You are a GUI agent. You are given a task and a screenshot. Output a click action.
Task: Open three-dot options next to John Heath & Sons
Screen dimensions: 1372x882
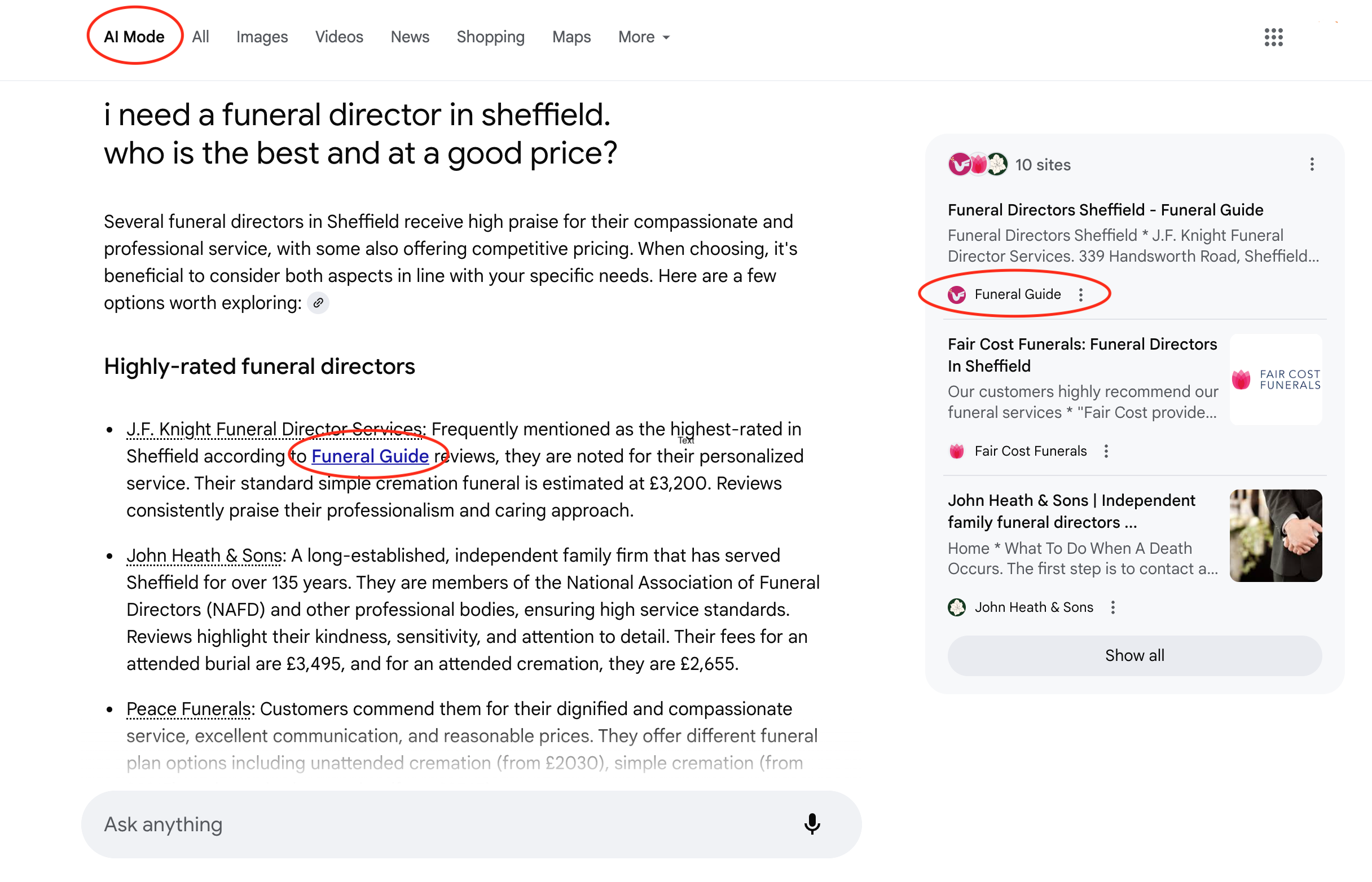click(x=1112, y=607)
